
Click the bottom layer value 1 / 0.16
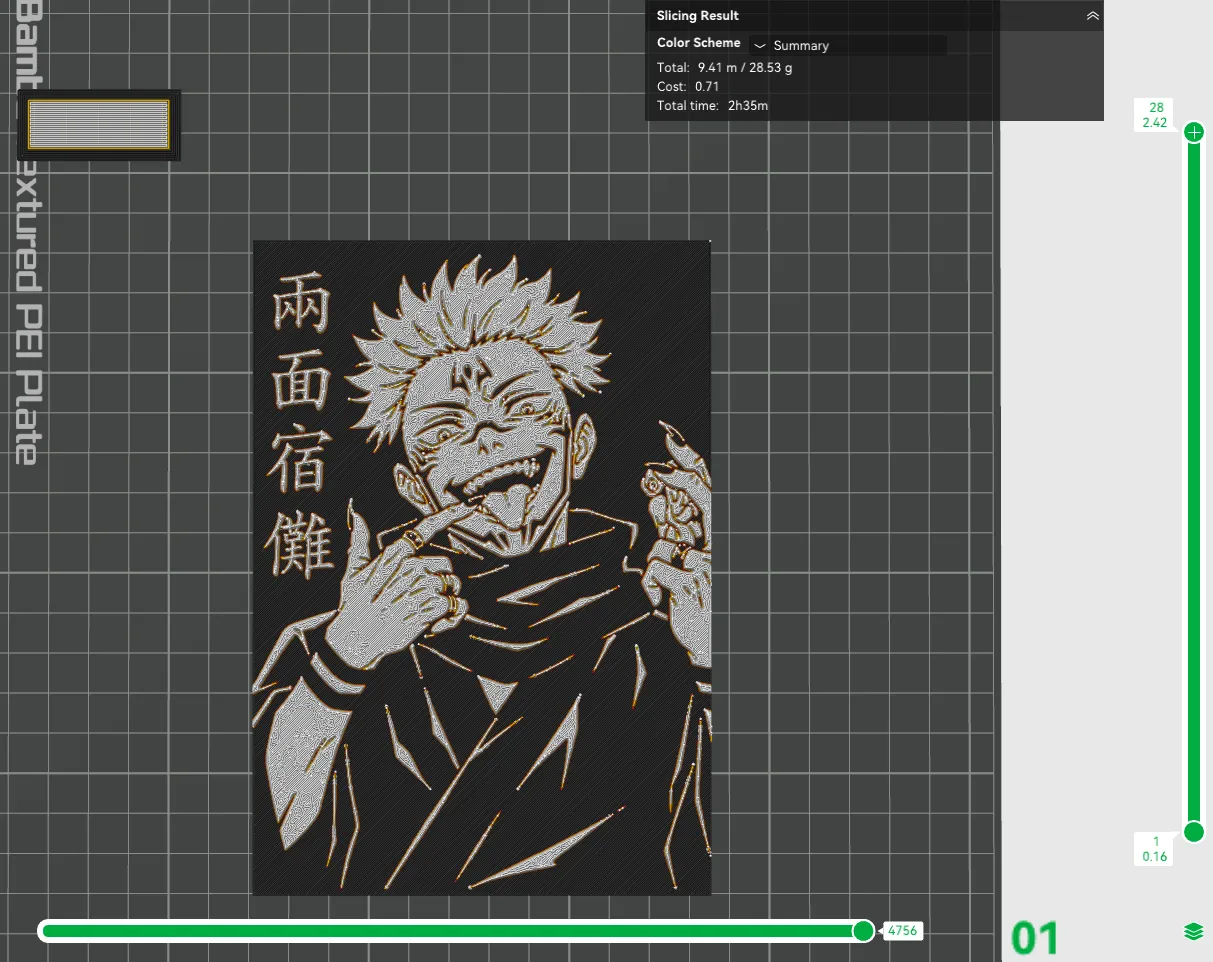(x=1155, y=849)
